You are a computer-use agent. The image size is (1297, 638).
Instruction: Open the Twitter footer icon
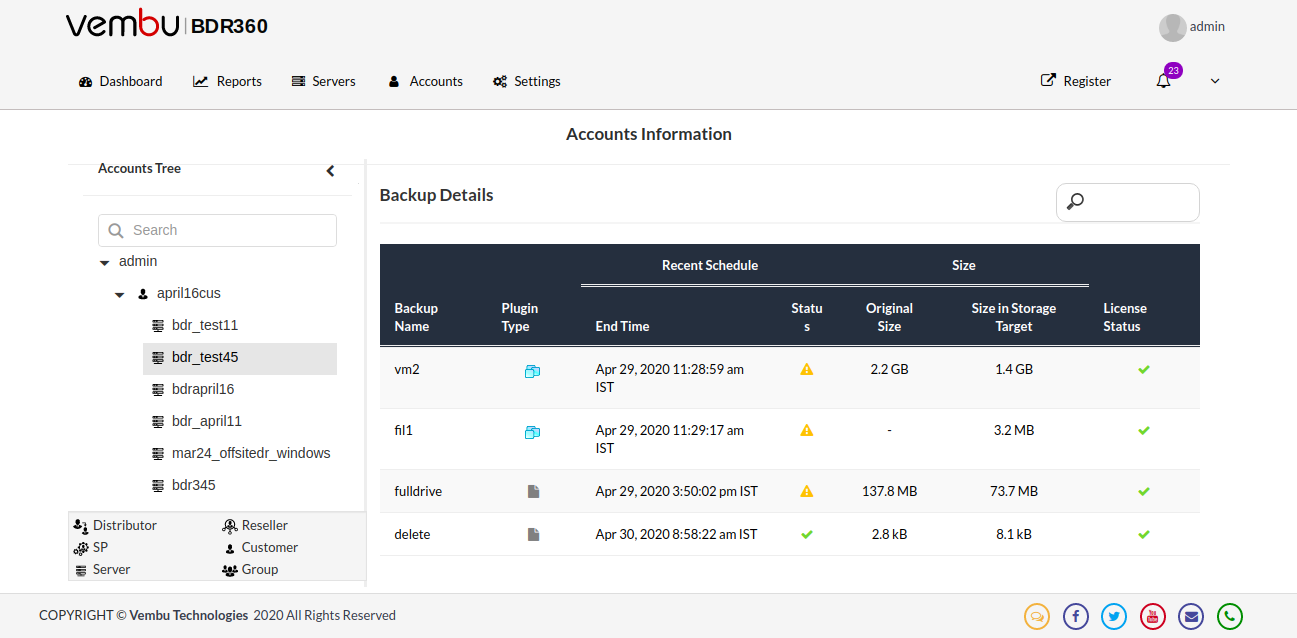[x=1114, y=616]
